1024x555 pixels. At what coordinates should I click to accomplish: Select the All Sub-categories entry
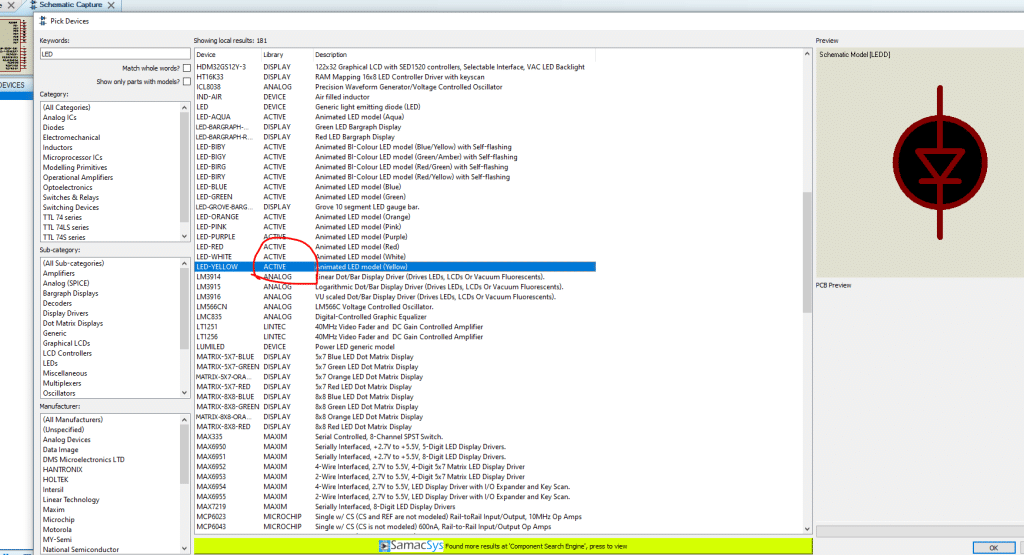tap(73, 263)
